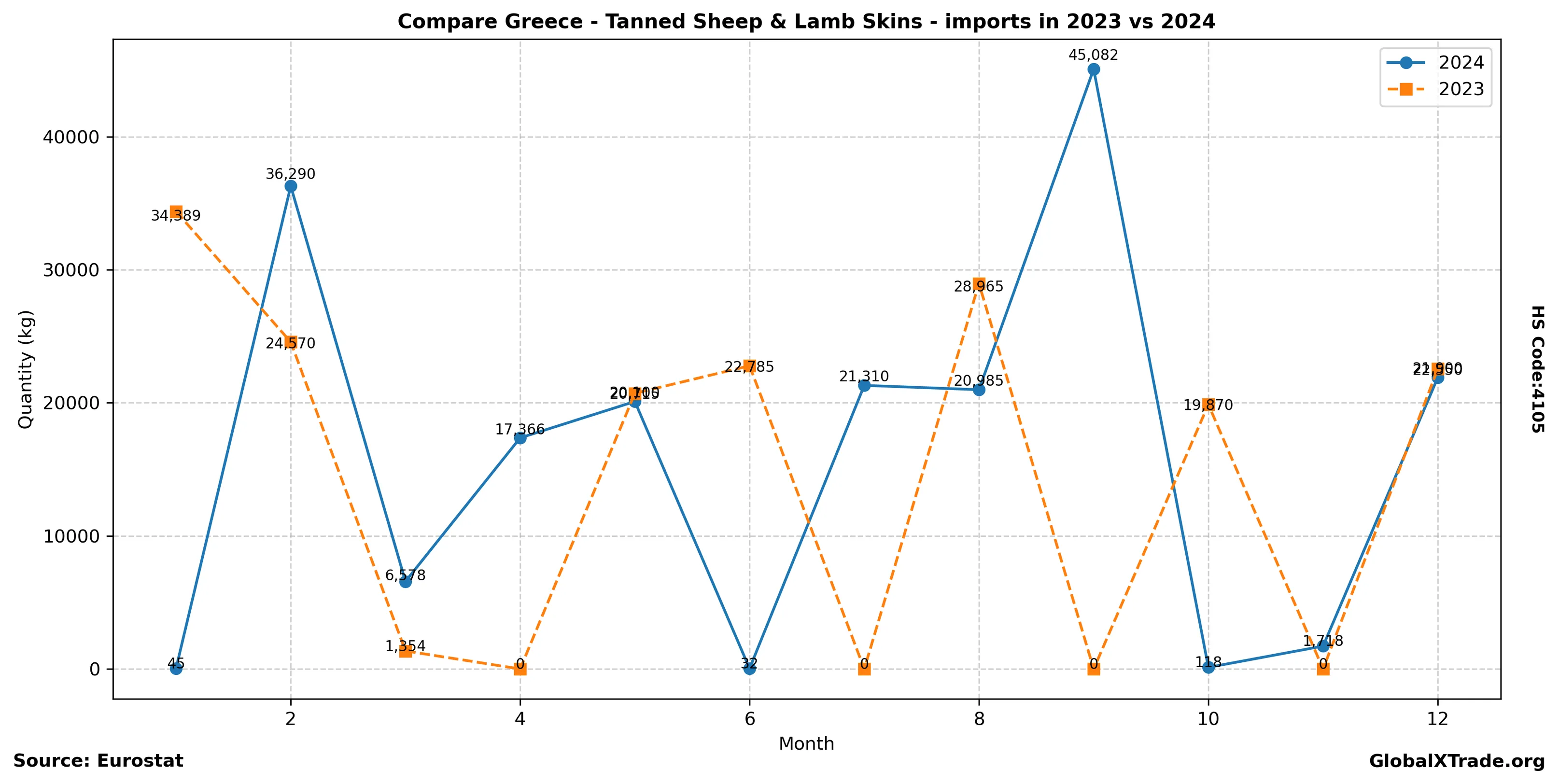Click the Month axis label
Image resolution: width=1559 pixels, height=784 pixels.
point(806,743)
